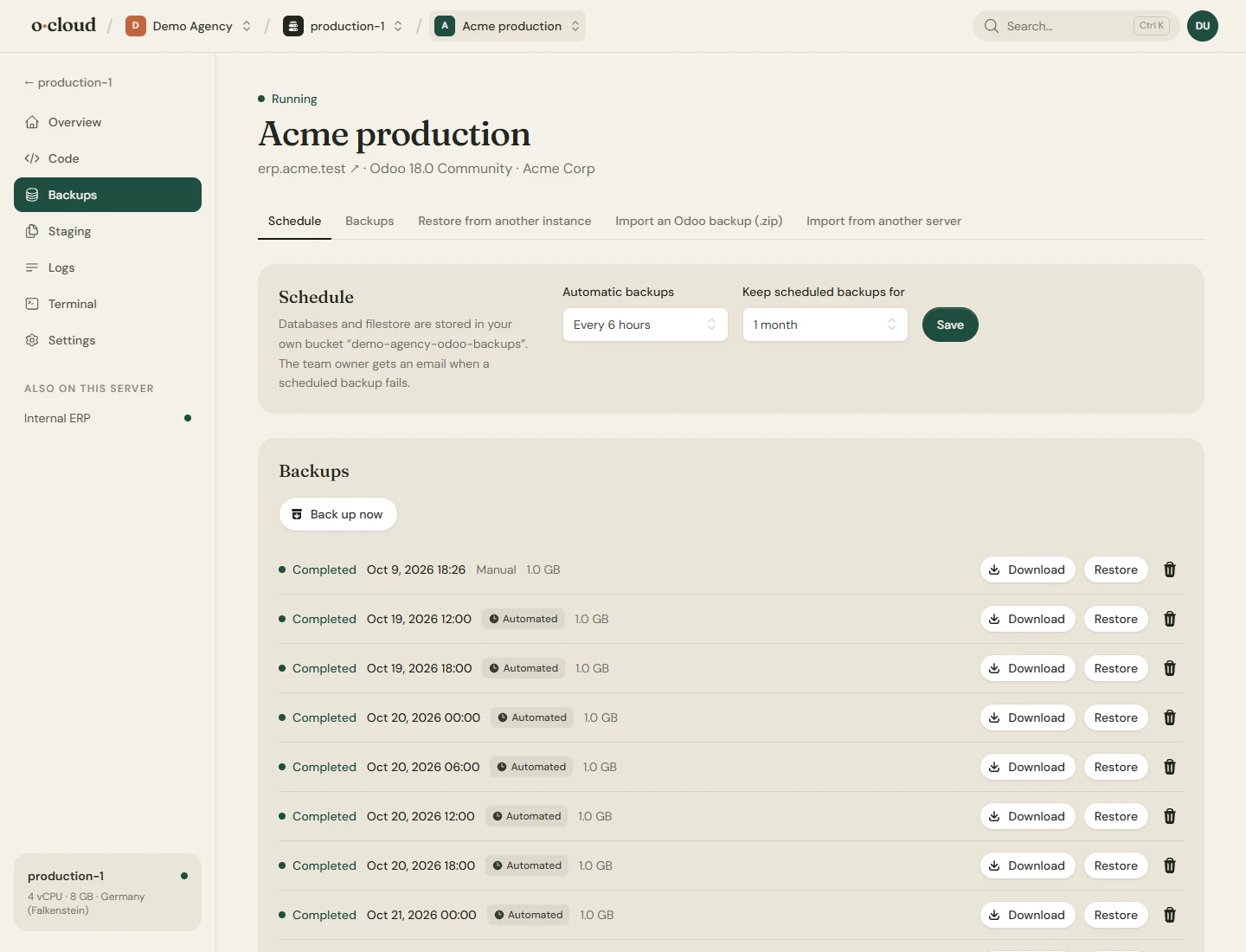Screen dimensions: 1246x952
Task: Open the Keep scheduled backups for dropdown
Action: pos(825,325)
